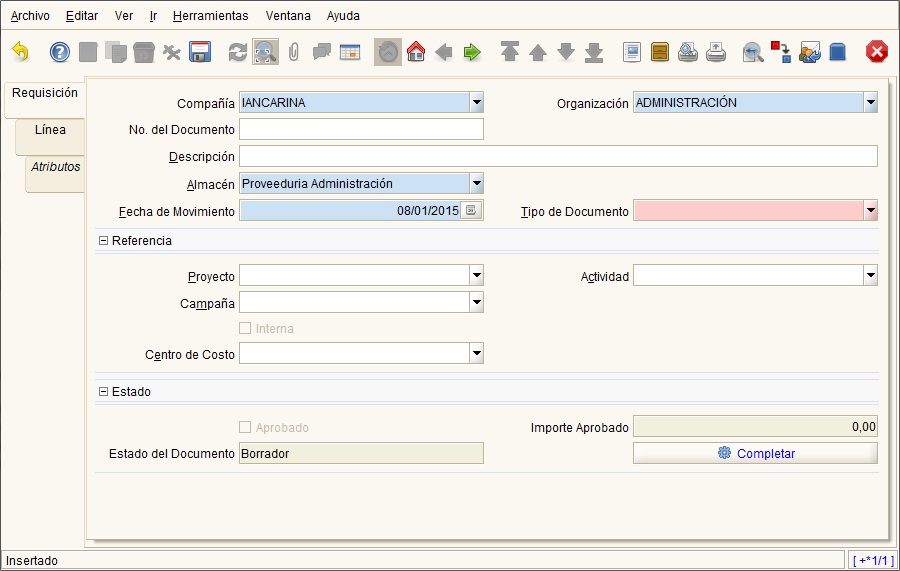Viewport: 900px width, 571px height.
Task: Click the yellow Undo changes arrow icon
Action: pos(20,52)
